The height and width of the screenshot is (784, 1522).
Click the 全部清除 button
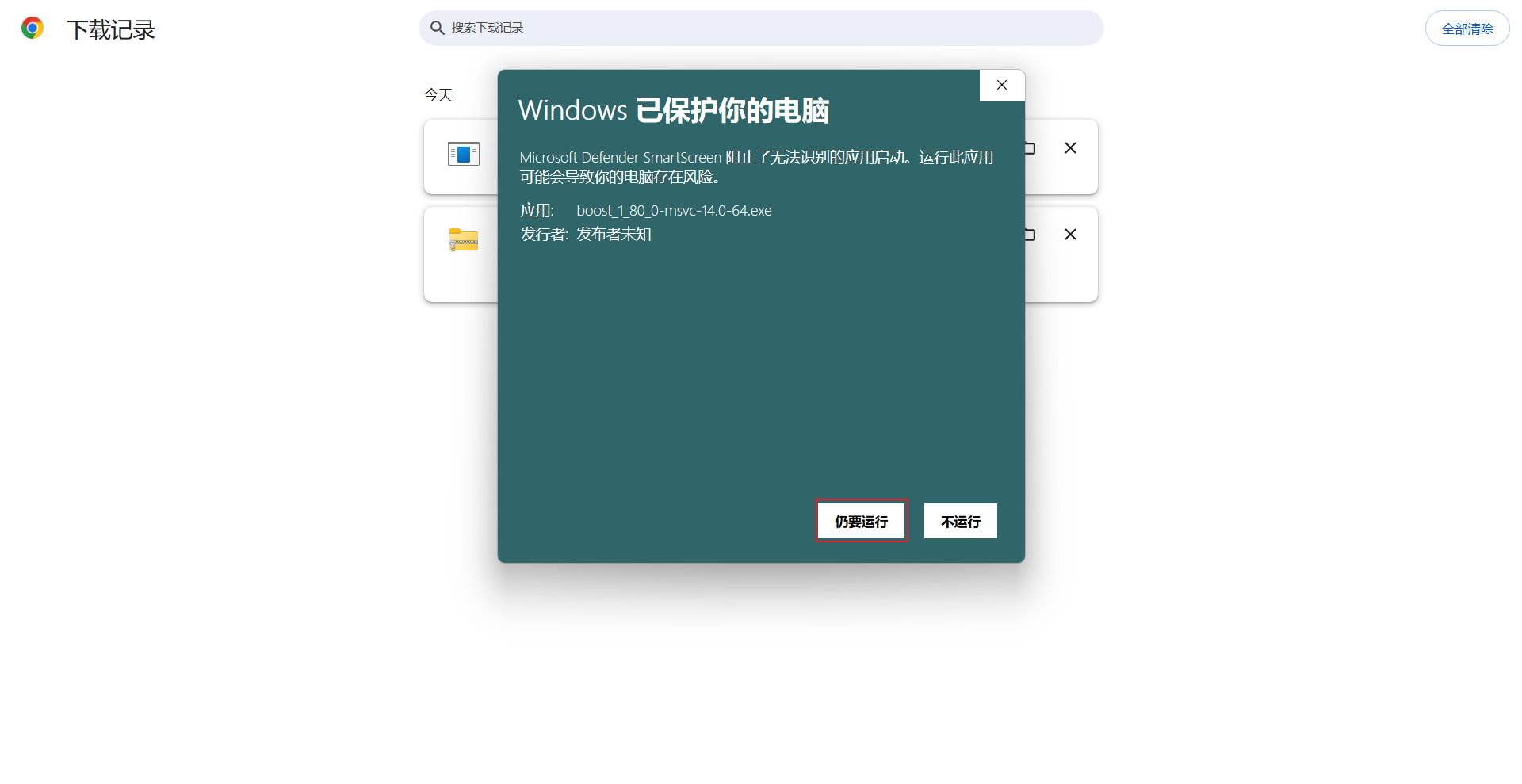(1467, 29)
